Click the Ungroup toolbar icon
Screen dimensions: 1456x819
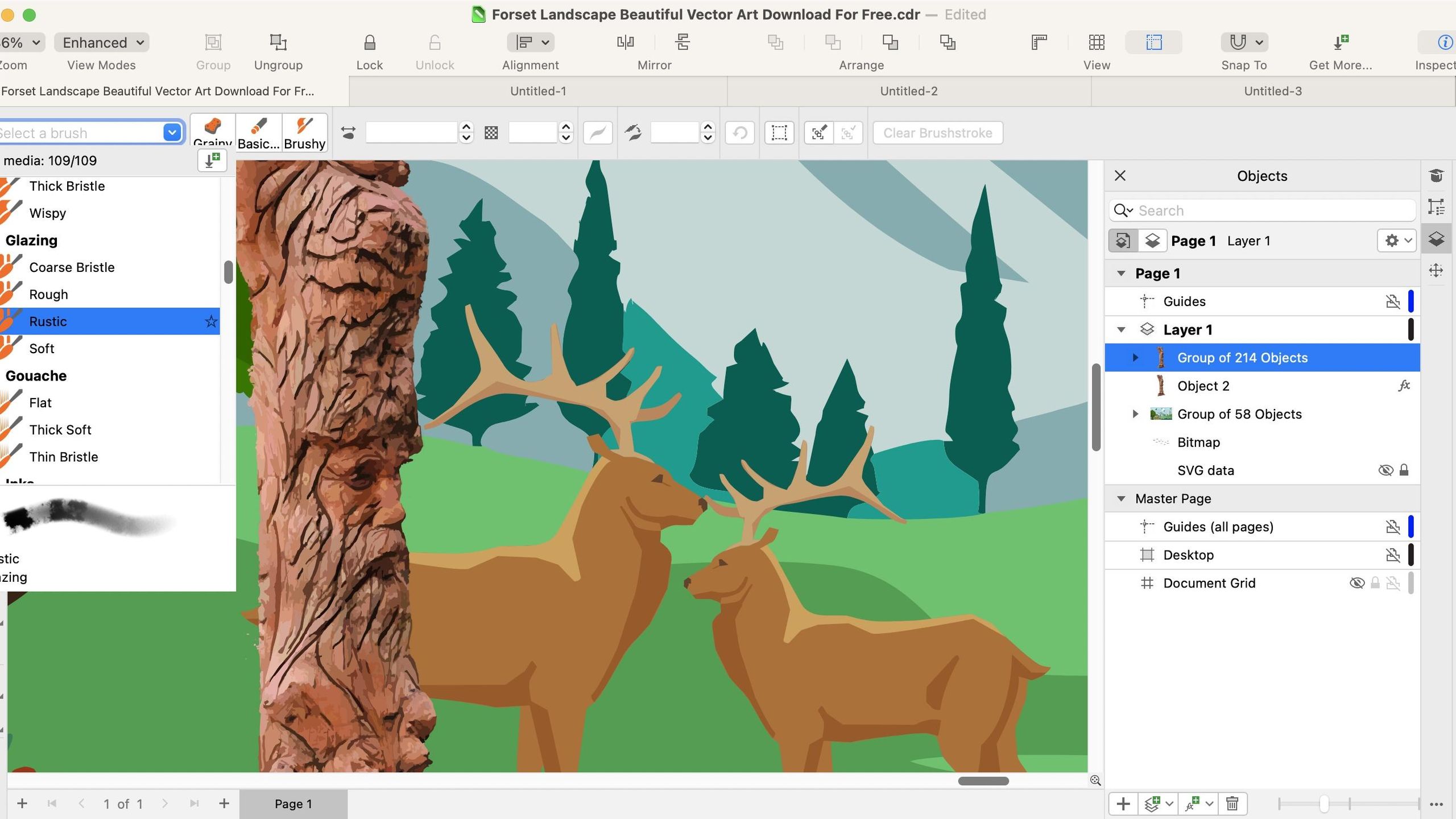tap(278, 43)
